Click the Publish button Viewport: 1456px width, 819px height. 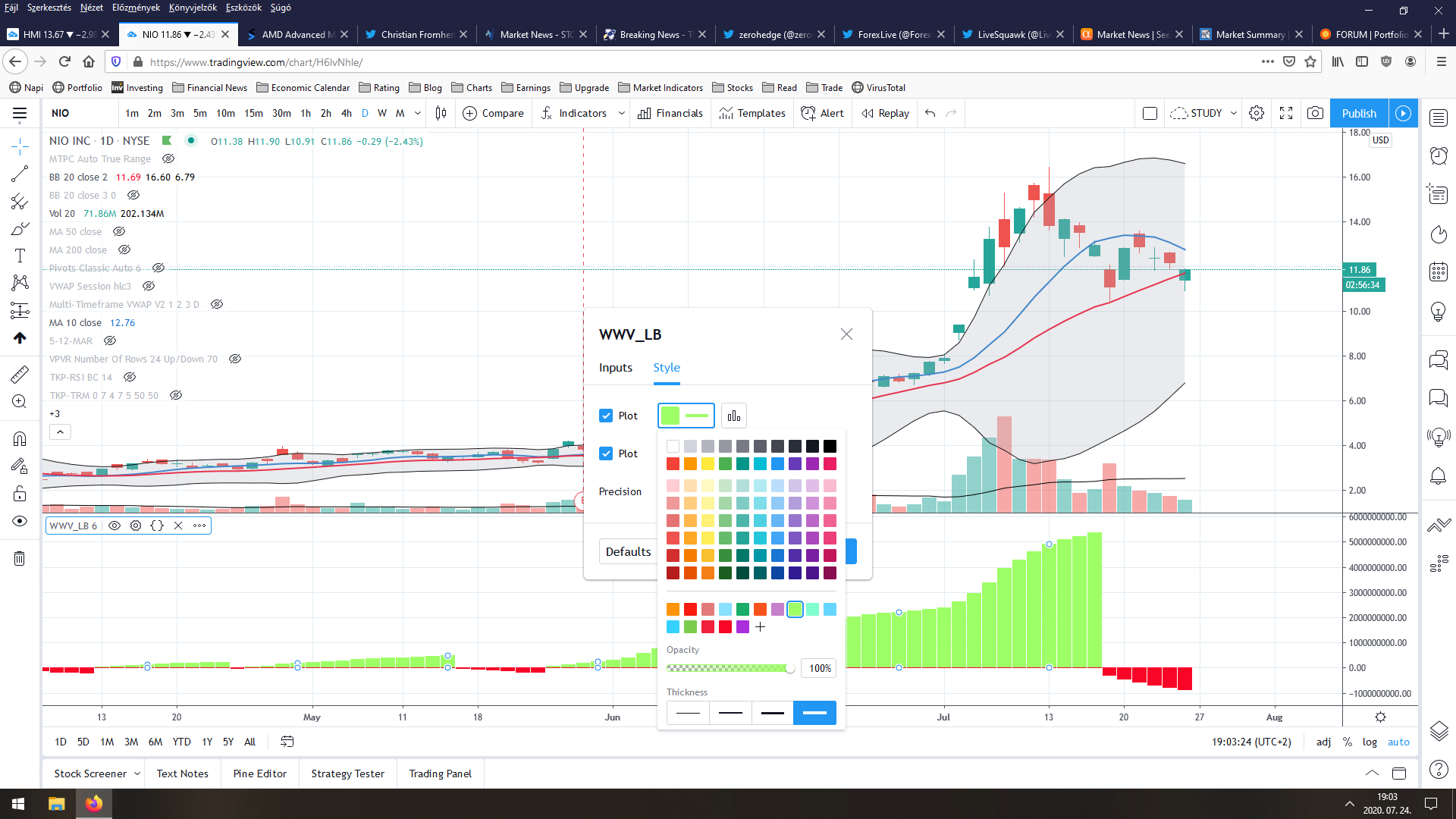point(1358,113)
